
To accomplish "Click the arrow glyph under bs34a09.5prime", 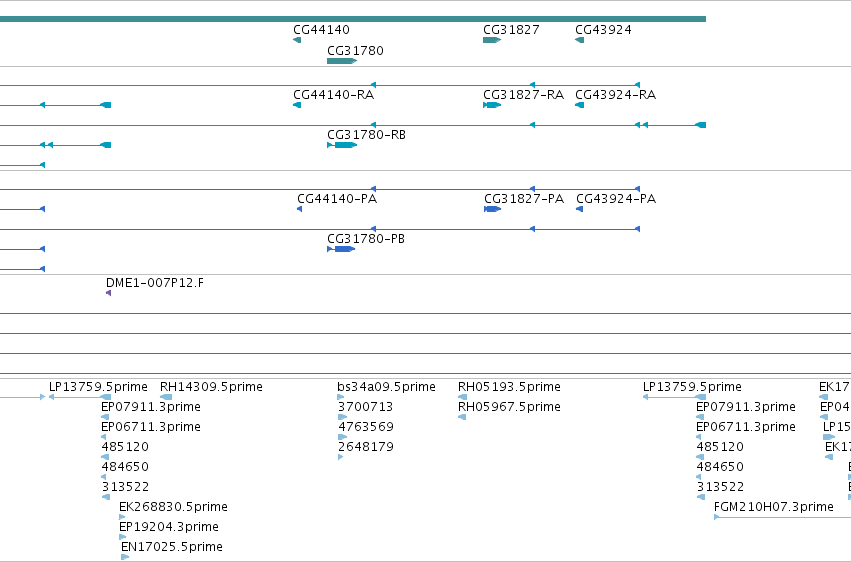I will coord(341,398).
